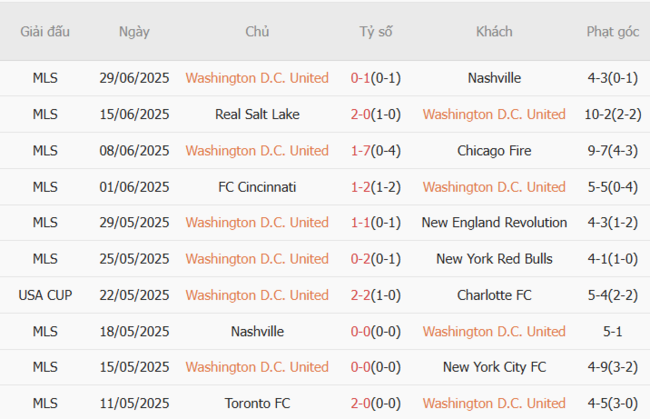650x419 pixels.
Task: Open the Chicago Fire team link
Action: click(494, 150)
